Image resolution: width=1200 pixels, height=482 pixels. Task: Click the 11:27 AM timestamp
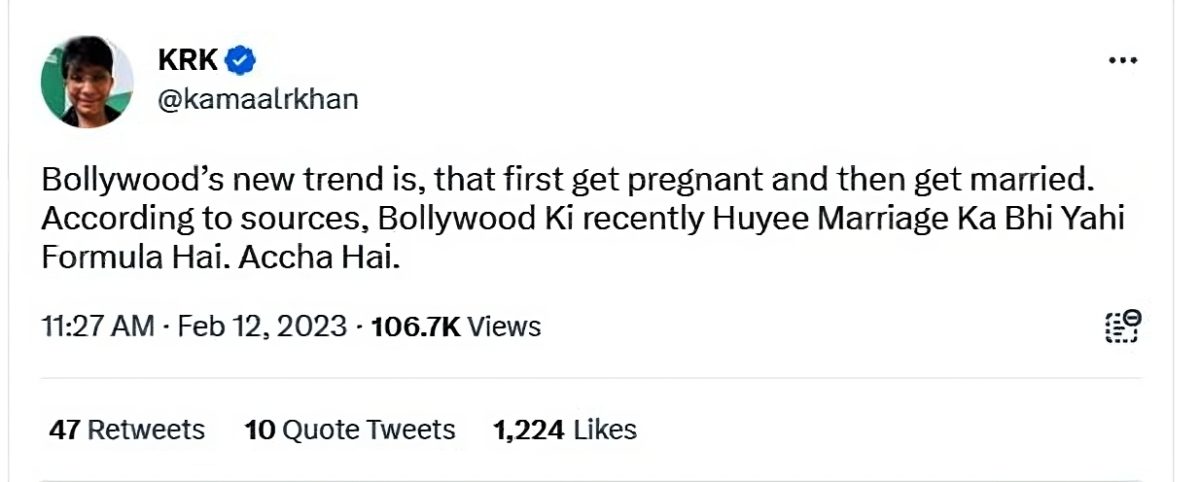[x=98, y=326]
